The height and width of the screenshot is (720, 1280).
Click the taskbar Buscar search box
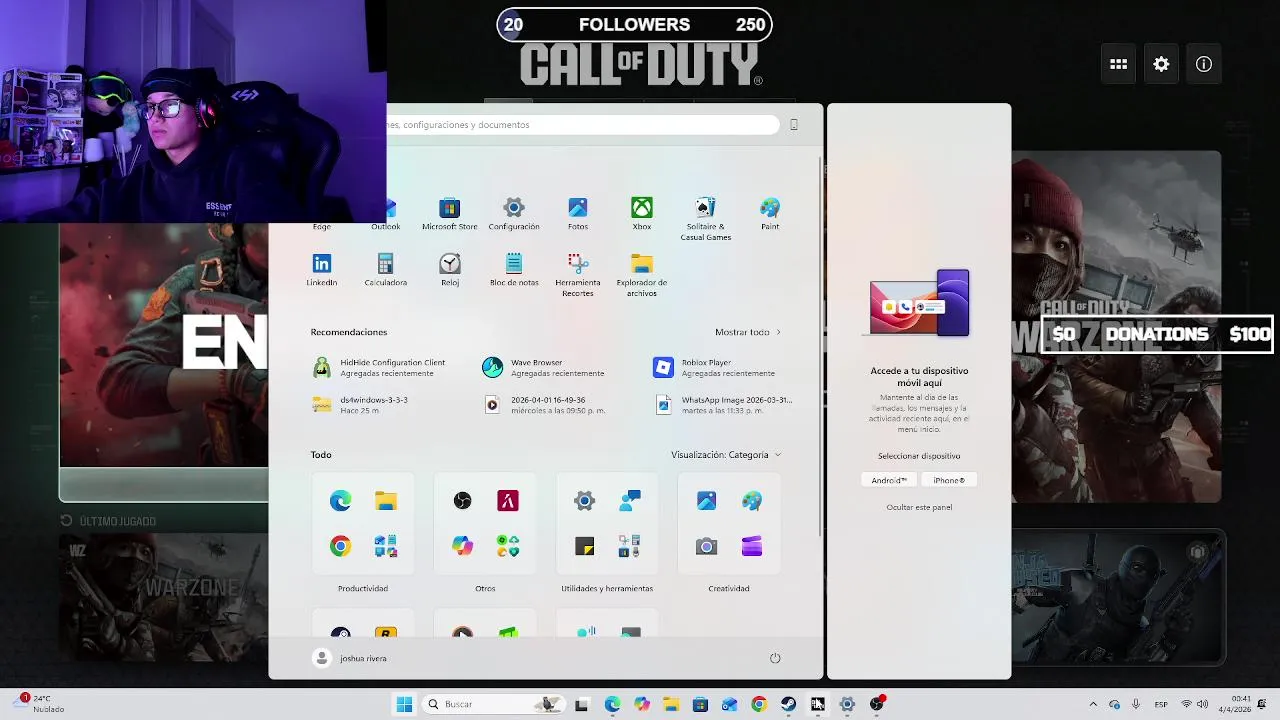tap(494, 704)
